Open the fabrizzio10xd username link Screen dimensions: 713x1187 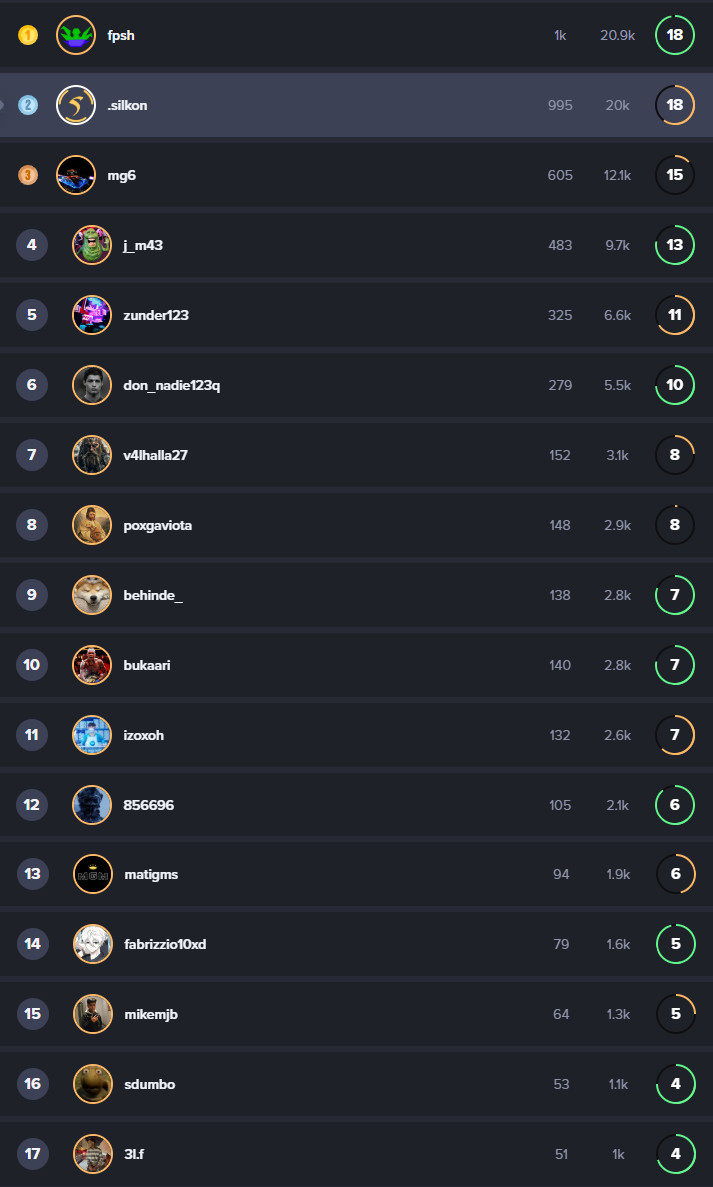(x=165, y=944)
